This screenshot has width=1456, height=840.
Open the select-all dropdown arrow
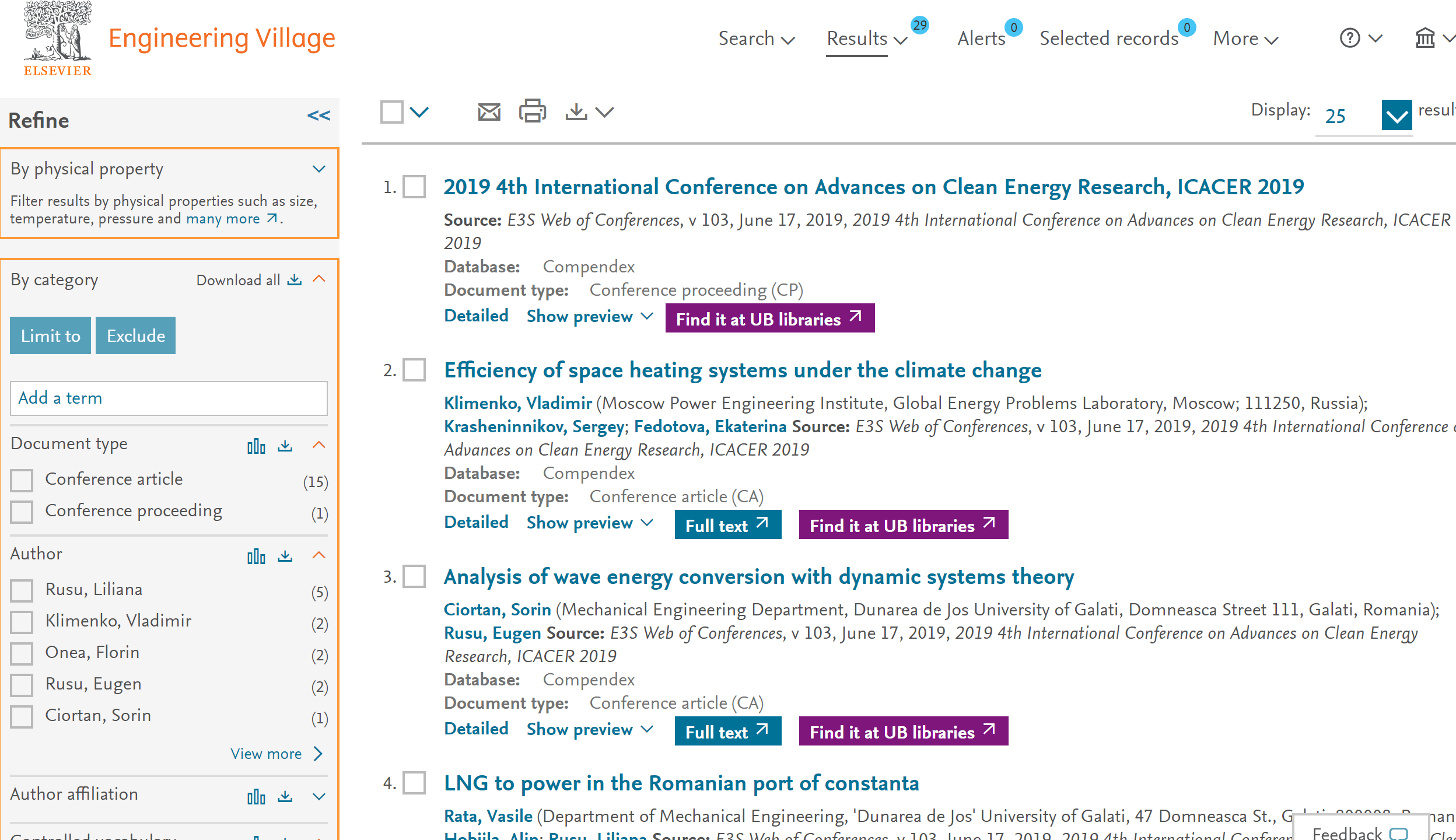419,111
